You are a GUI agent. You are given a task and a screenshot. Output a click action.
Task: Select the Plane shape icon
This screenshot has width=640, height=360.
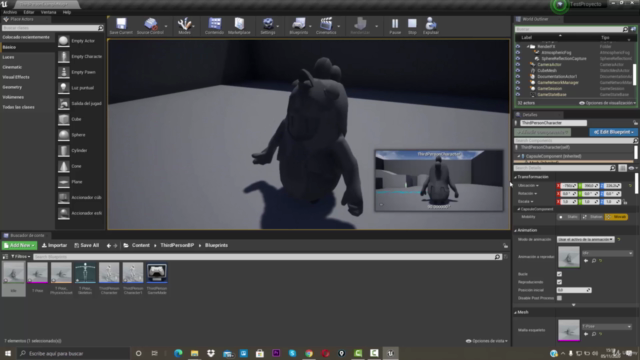[x=63, y=182]
